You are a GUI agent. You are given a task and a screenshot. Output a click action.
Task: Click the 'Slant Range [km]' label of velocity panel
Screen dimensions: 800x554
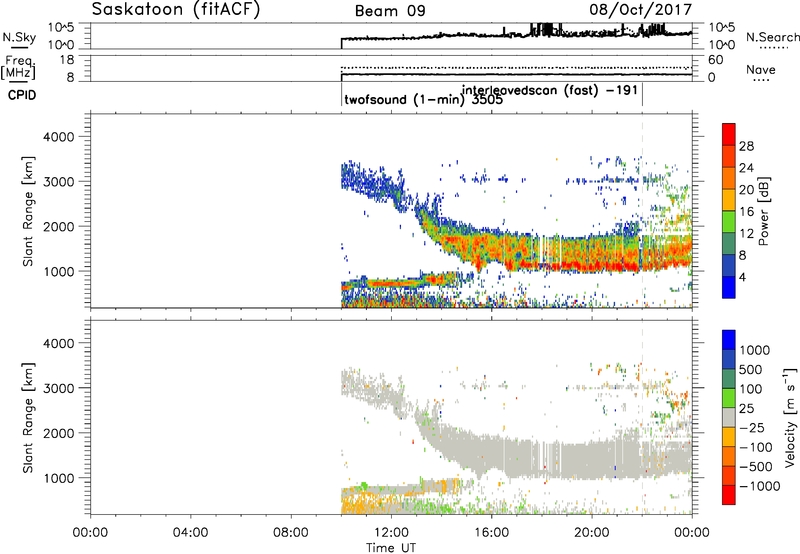28,417
